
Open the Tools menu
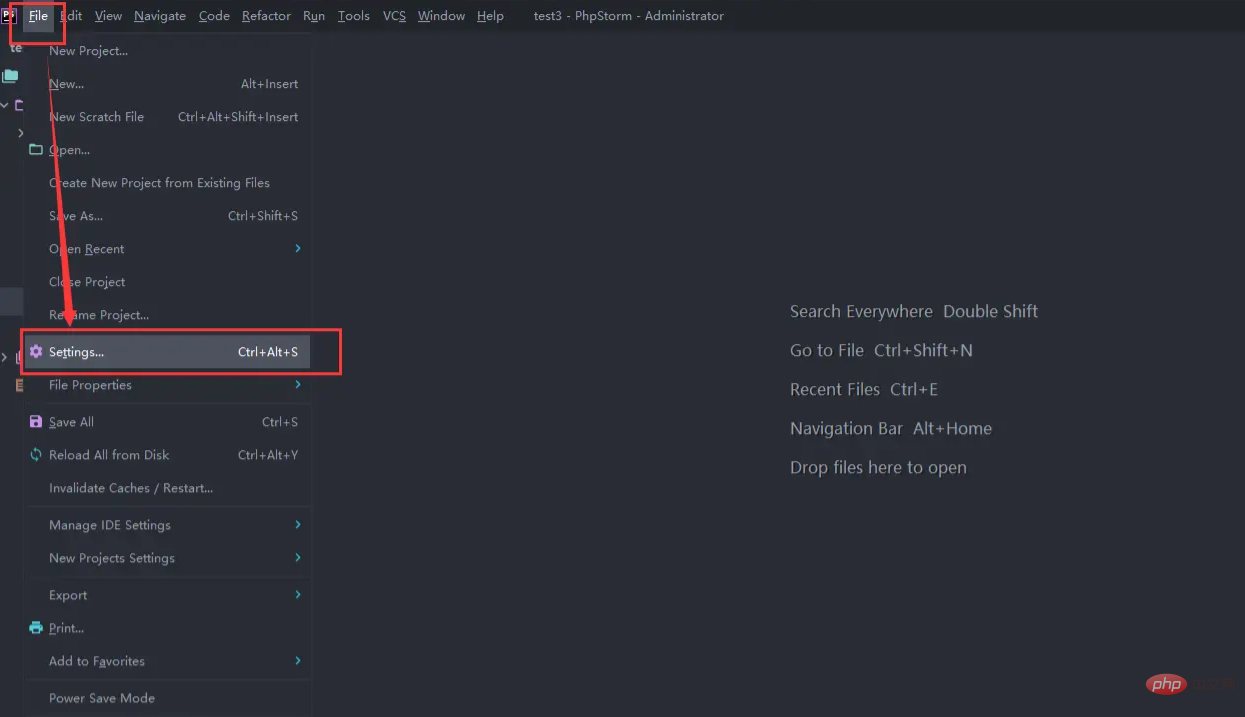pyautogui.click(x=353, y=15)
